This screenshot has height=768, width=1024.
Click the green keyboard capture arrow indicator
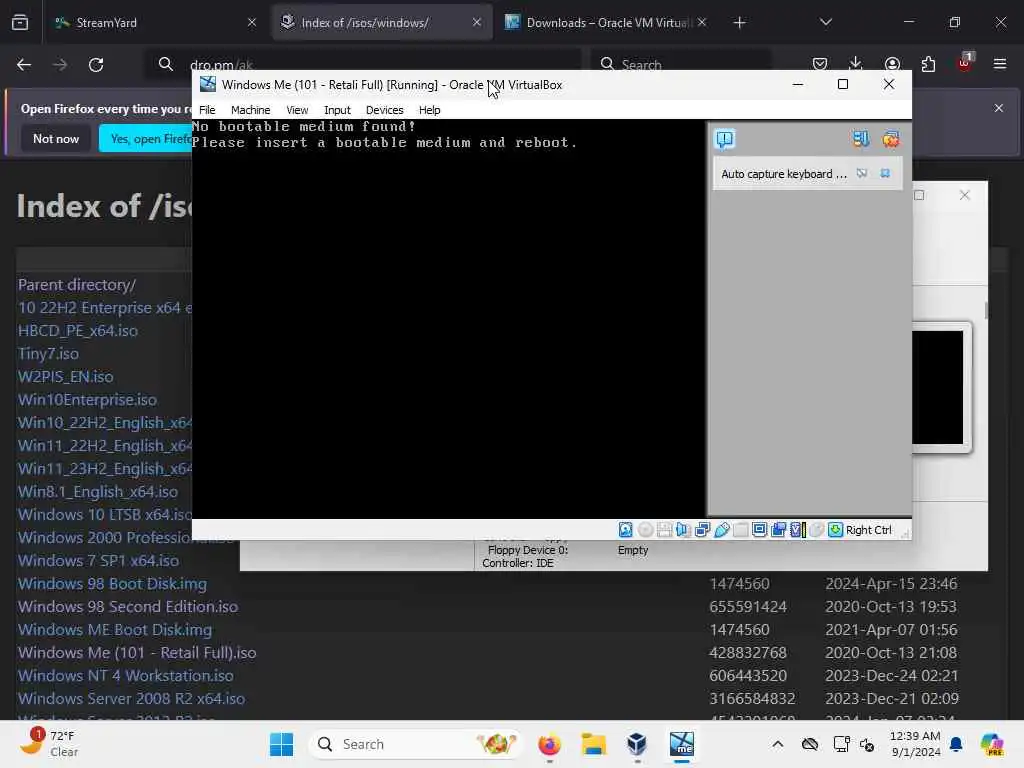click(x=835, y=530)
